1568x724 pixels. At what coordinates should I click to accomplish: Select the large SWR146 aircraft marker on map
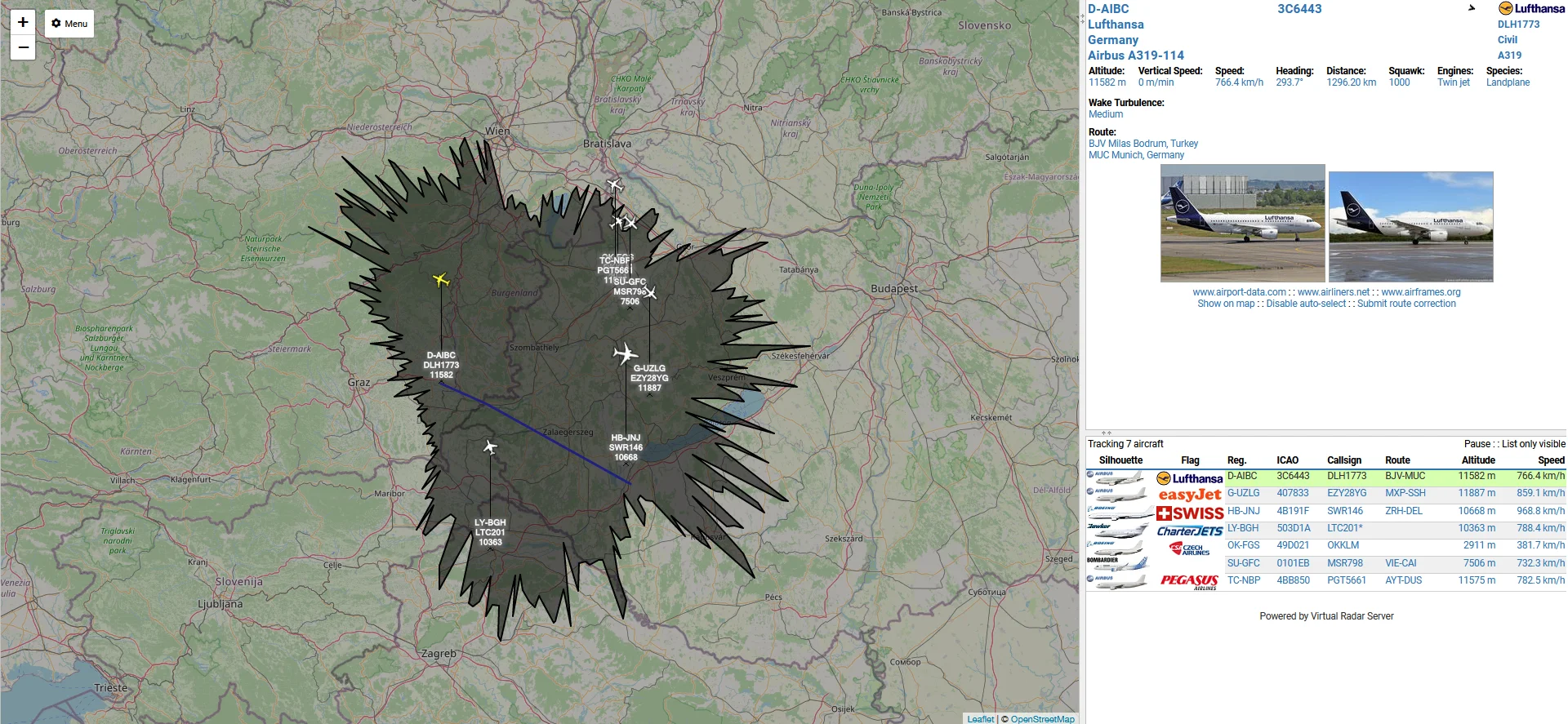pyautogui.click(x=626, y=353)
